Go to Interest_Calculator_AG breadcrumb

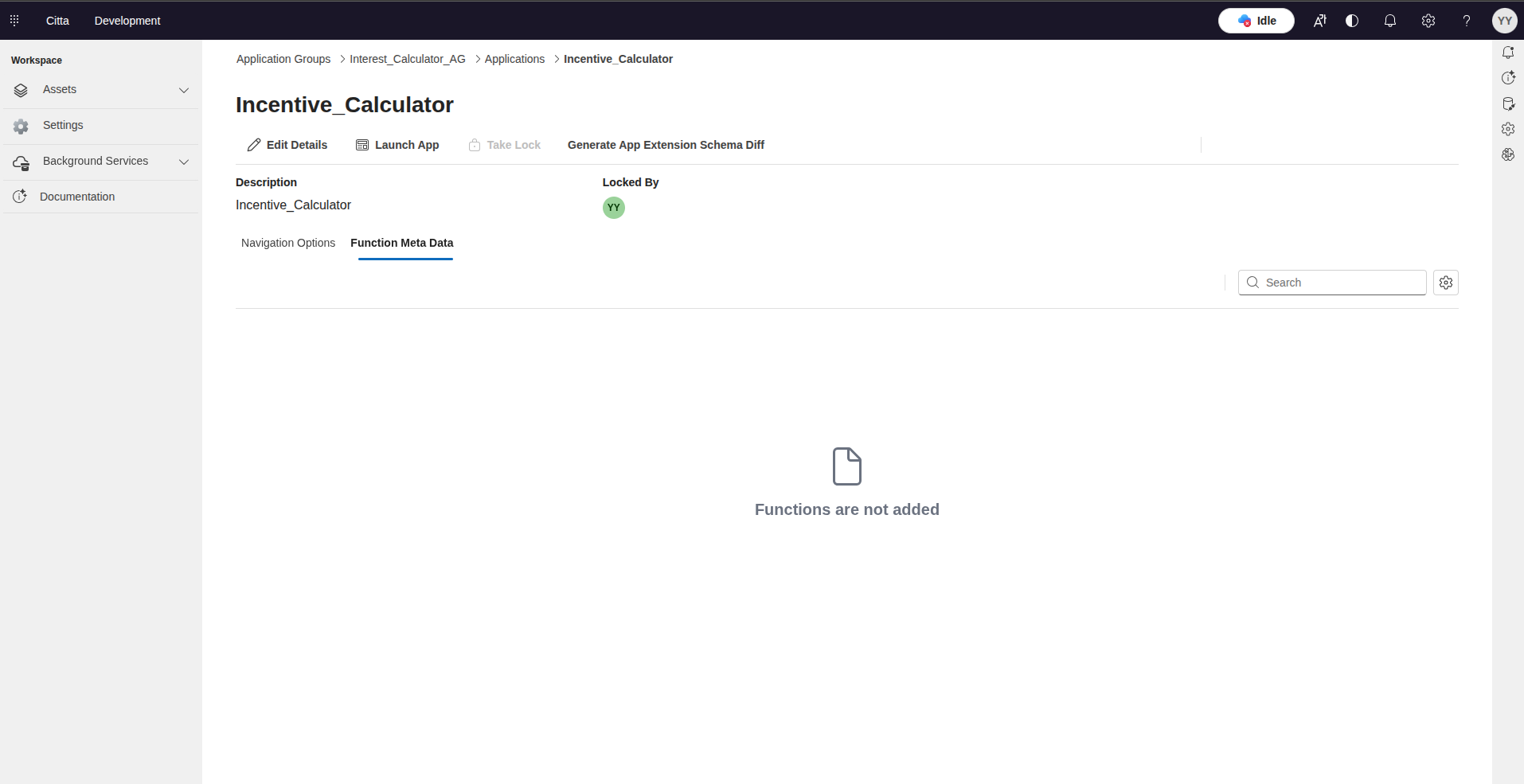point(407,59)
